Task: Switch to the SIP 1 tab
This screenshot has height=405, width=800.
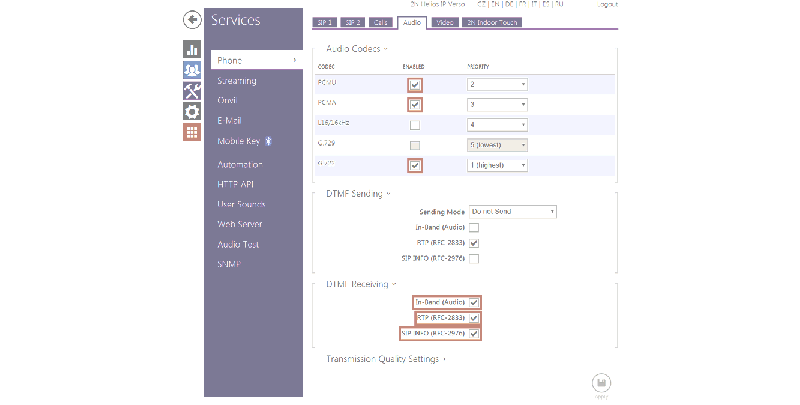Action: tap(324, 21)
